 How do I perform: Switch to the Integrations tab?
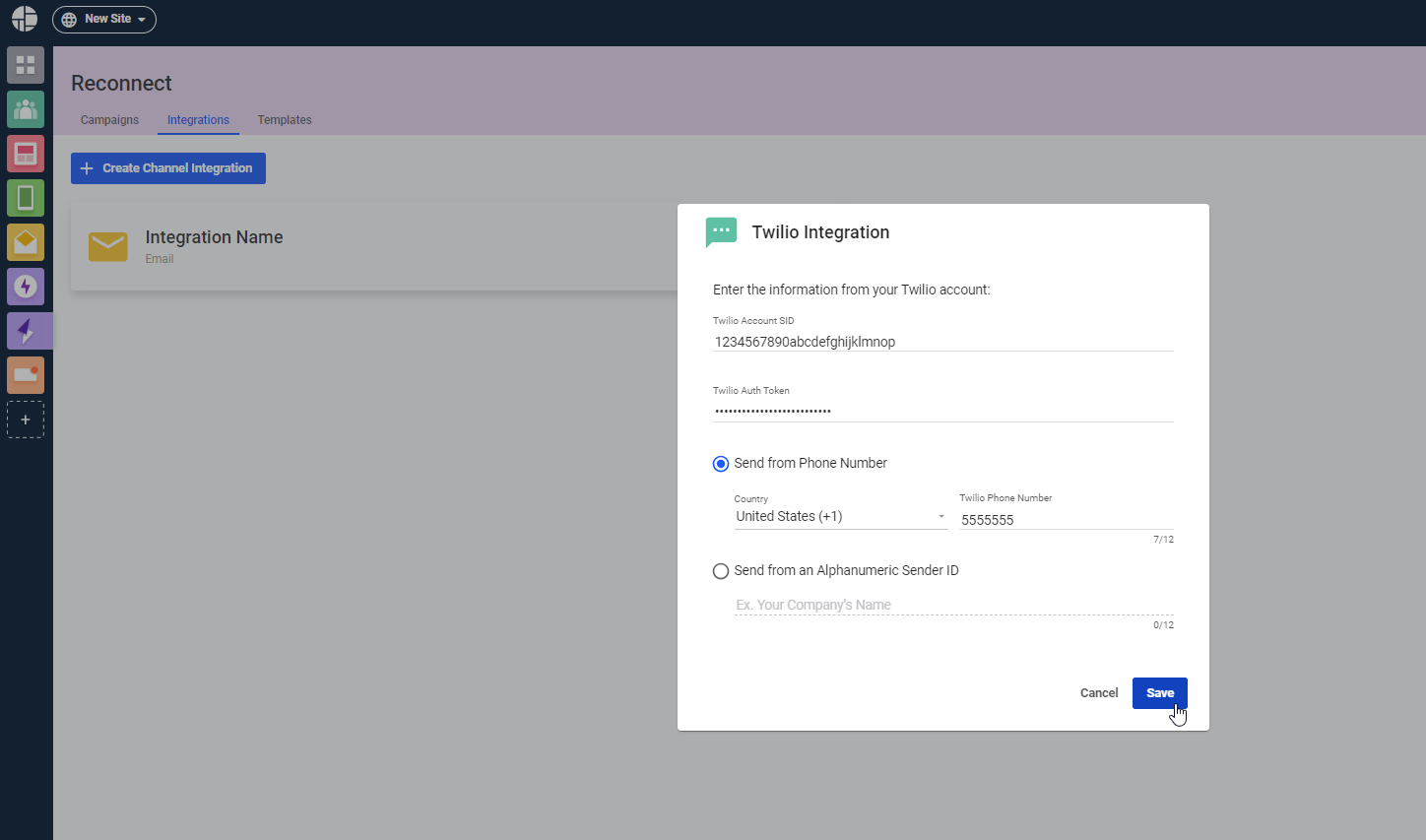point(198,120)
